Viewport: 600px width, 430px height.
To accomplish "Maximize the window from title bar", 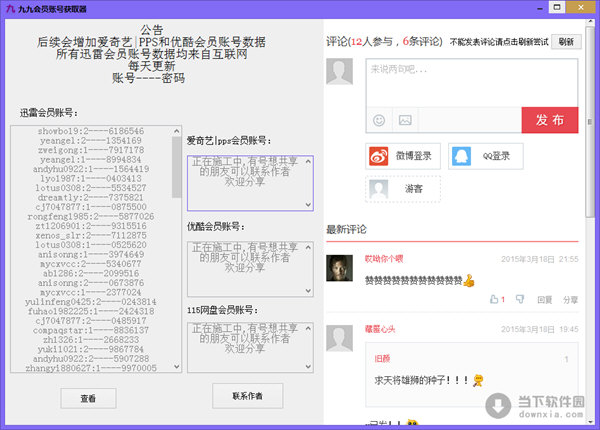I will (557, 7).
